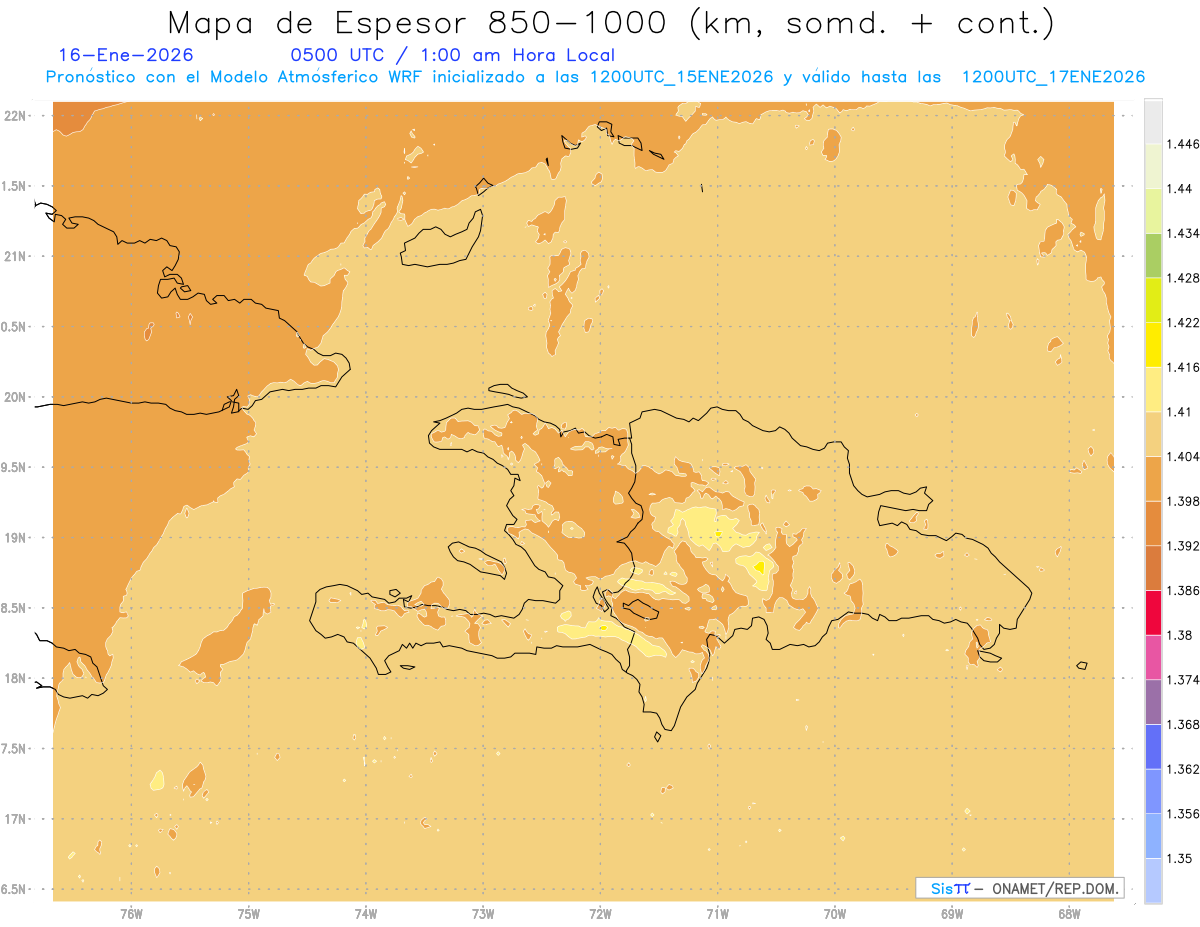Pick the blue swatch between 1.362 and 1.368
This screenshot has height=927, width=1200.
coord(1153,746)
